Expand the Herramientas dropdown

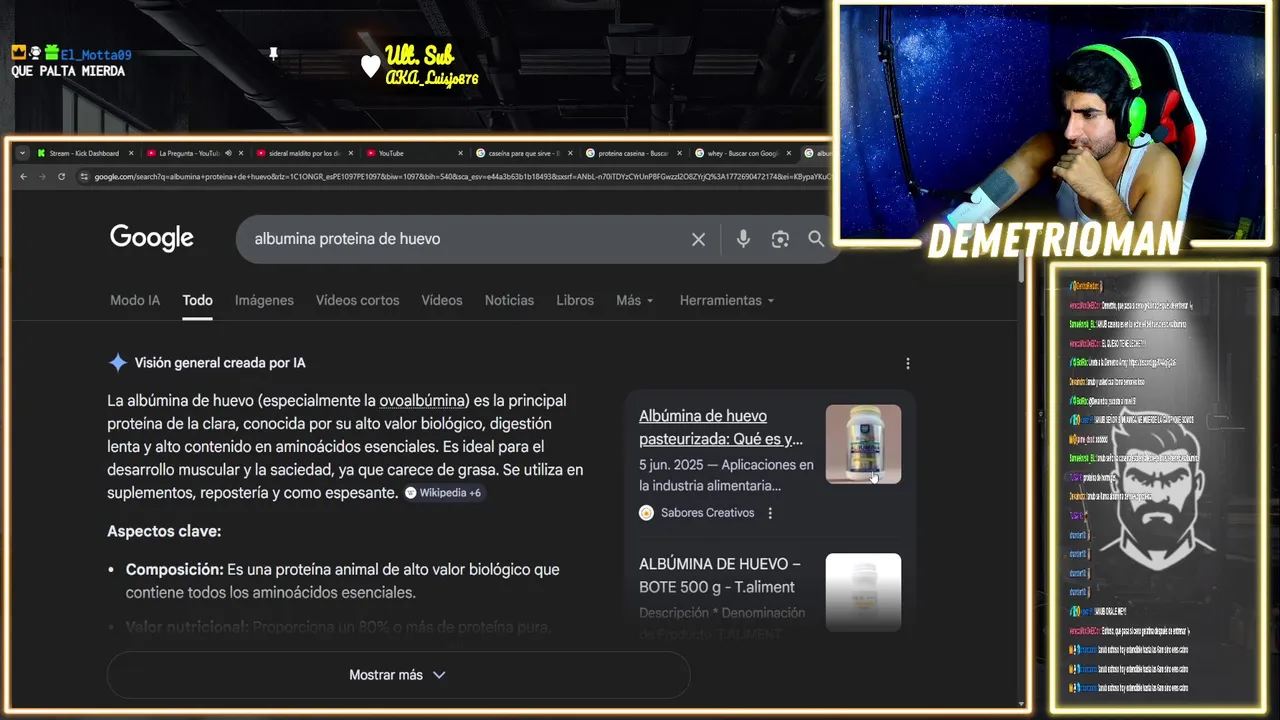727,300
